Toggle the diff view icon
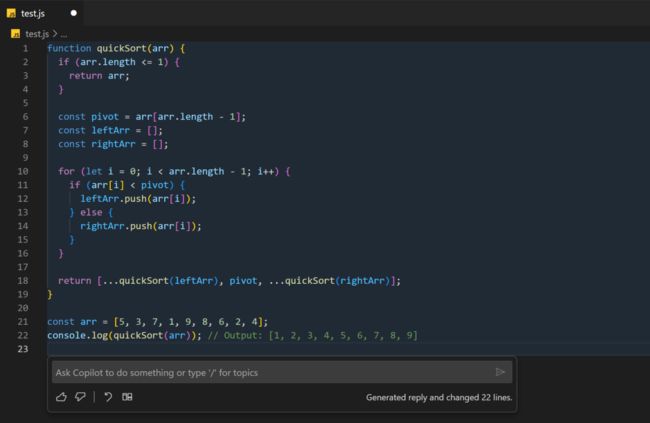650x423 pixels. [127, 397]
